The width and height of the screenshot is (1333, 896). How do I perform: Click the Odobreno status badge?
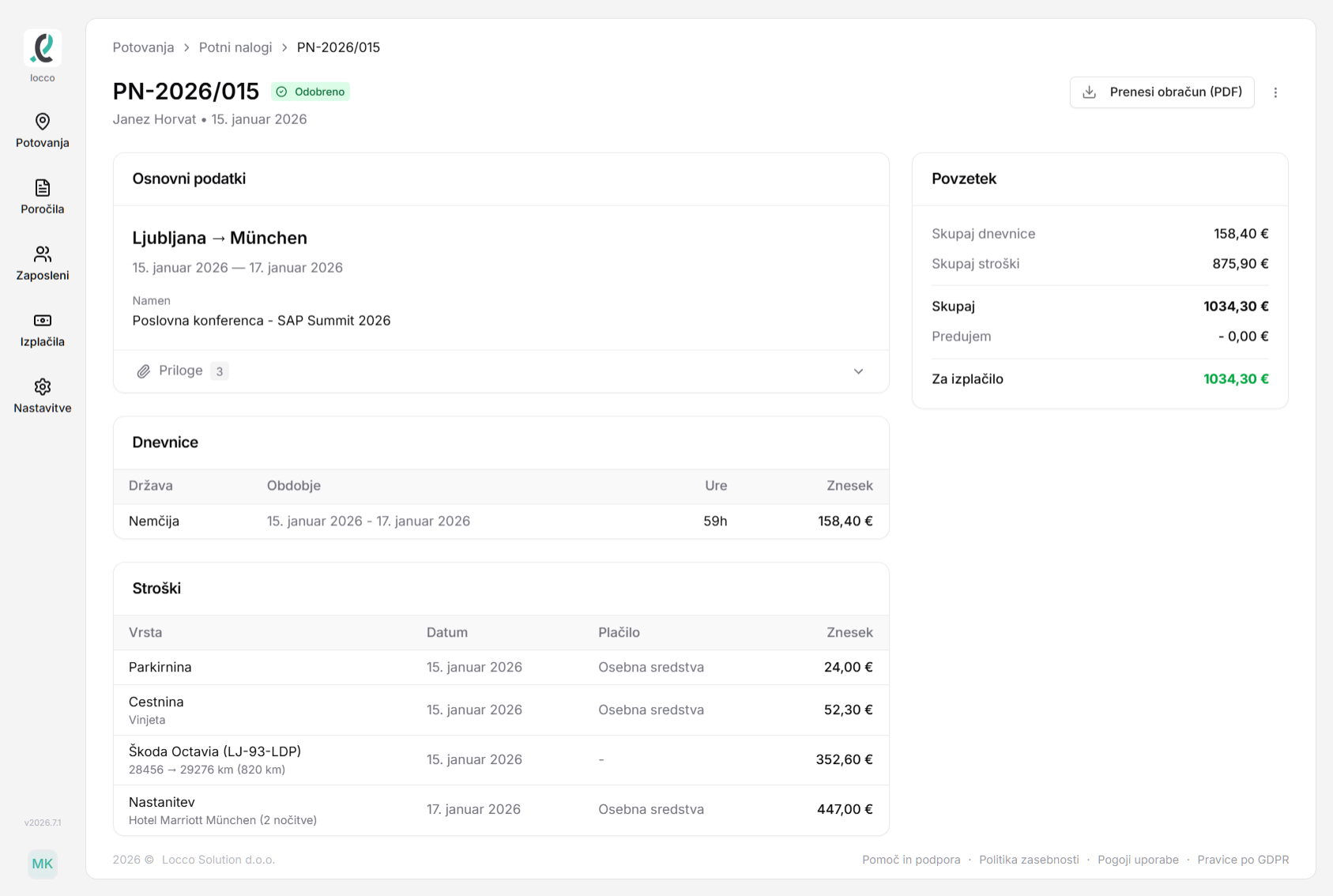311,92
